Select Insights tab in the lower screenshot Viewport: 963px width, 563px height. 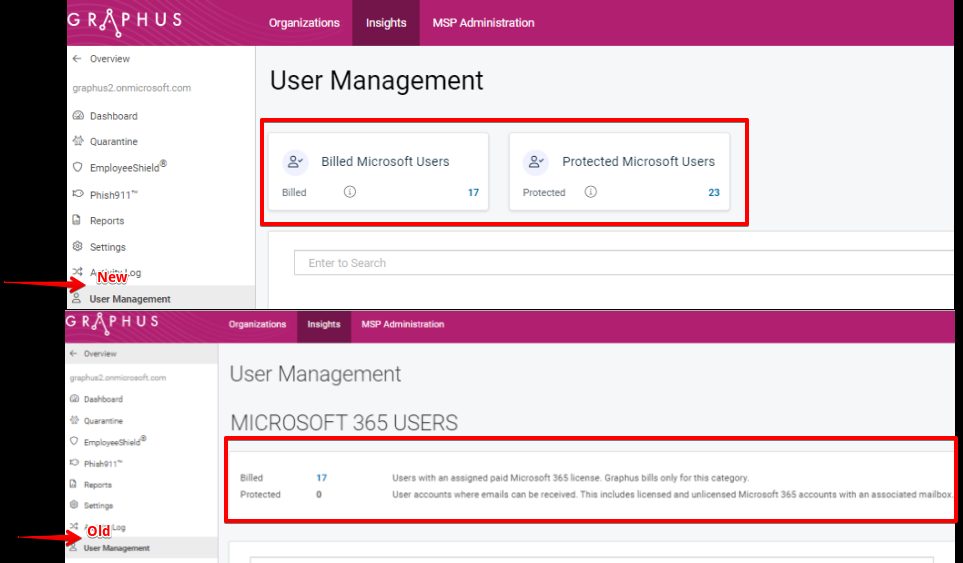[324, 324]
